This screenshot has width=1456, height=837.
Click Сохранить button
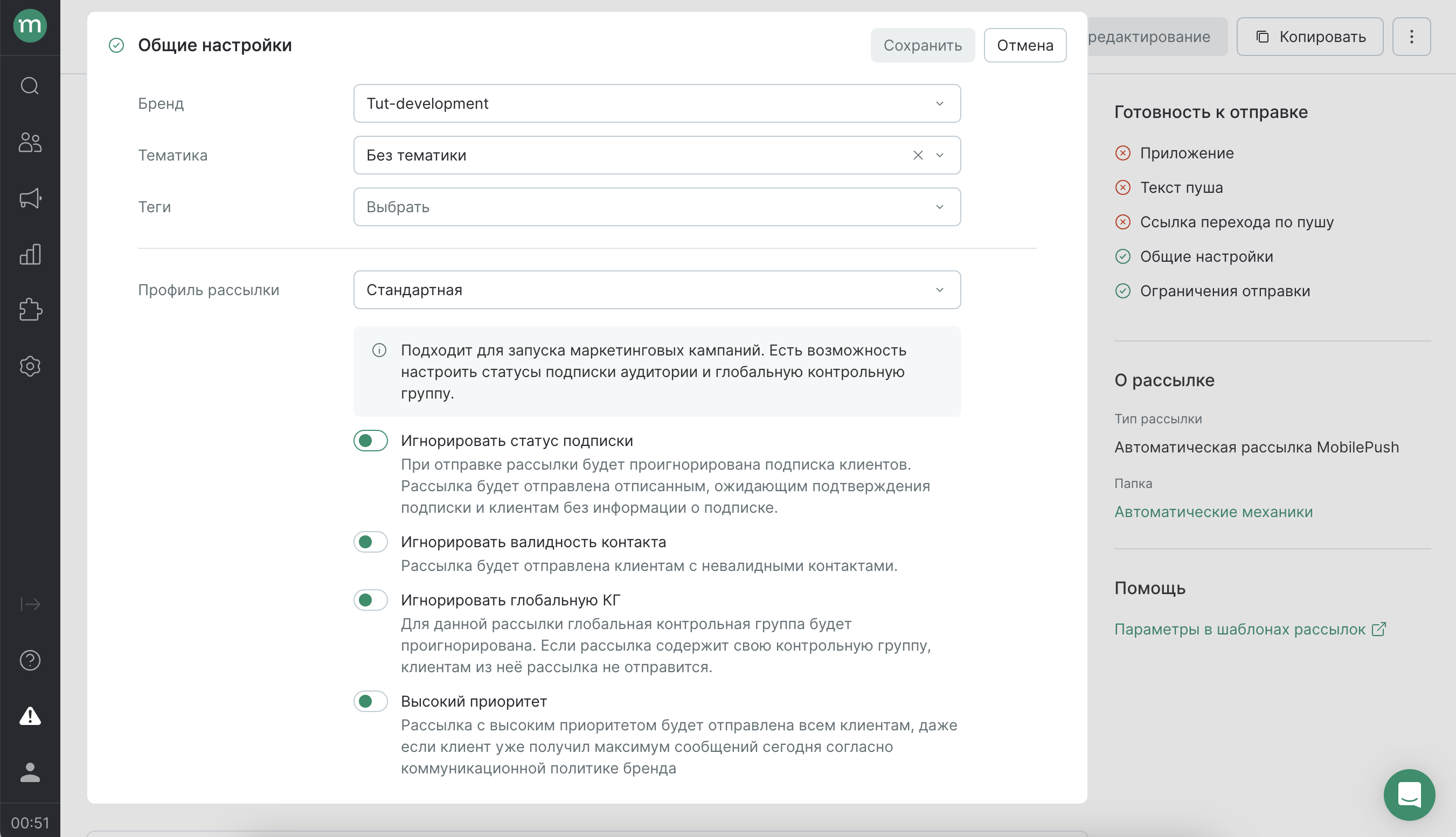pos(923,45)
